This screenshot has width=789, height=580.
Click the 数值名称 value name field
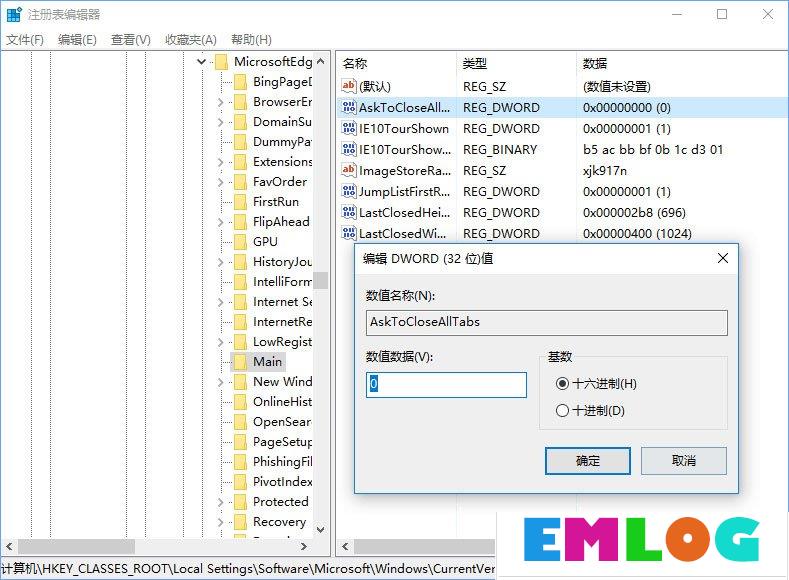click(546, 322)
